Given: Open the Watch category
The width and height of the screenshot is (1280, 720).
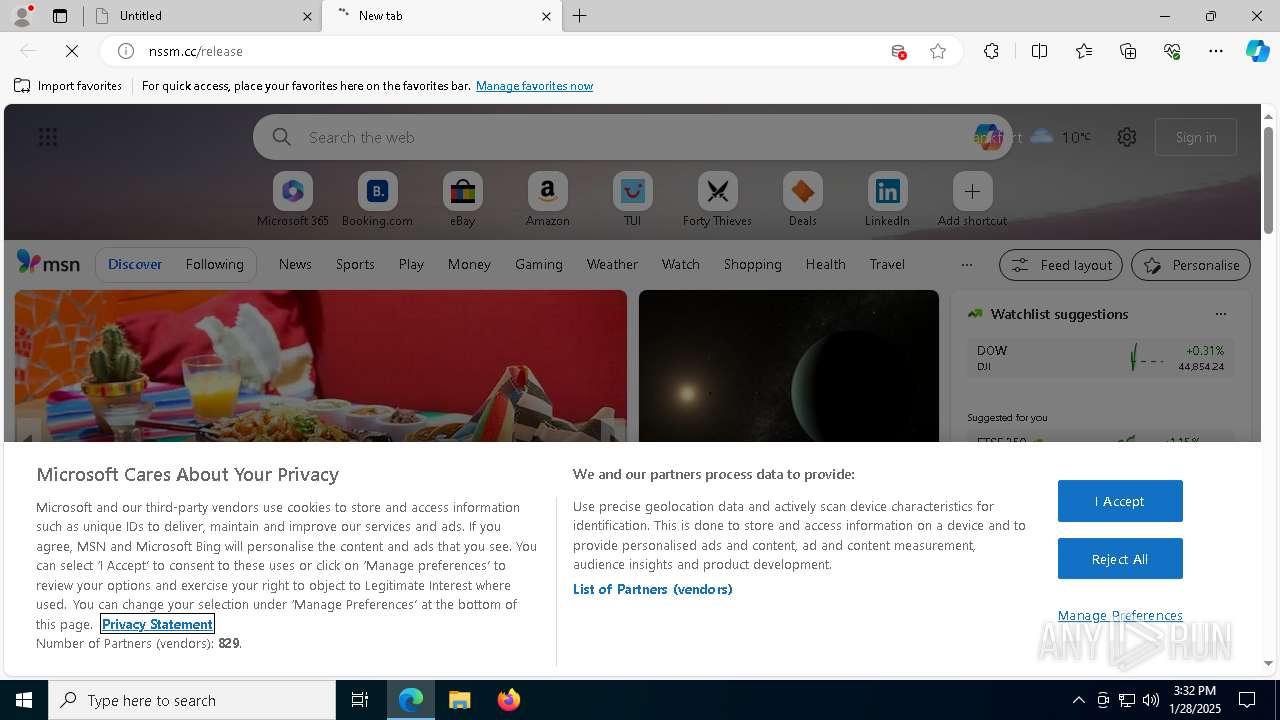Looking at the screenshot, I should [x=681, y=264].
